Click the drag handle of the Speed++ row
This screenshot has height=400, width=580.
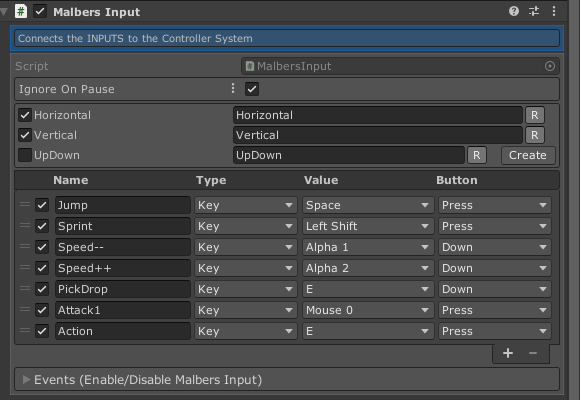(x=25, y=267)
